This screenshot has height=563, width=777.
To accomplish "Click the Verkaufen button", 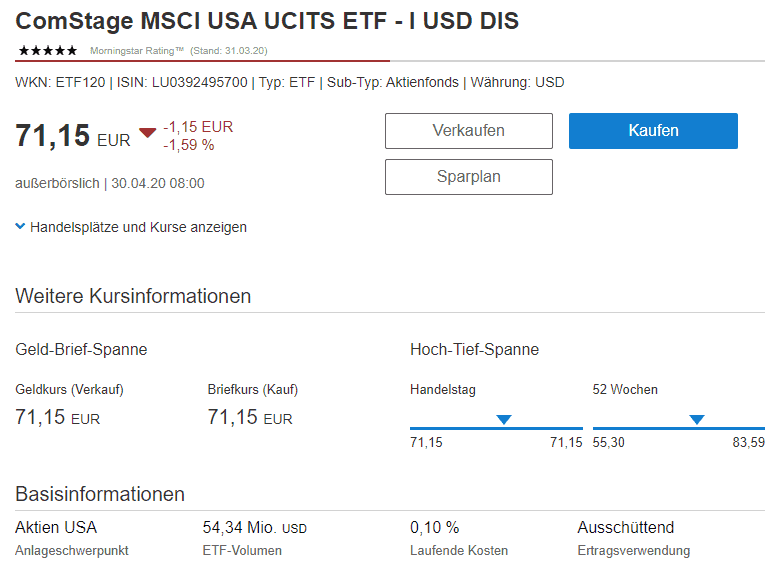I will pyautogui.click(x=469, y=131).
